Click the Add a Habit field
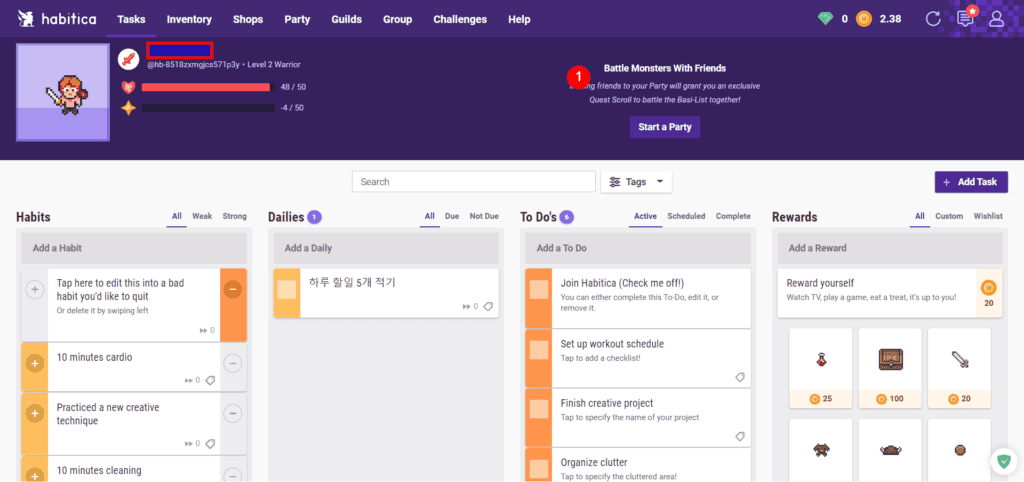The height and width of the screenshot is (482, 1024). [134, 248]
